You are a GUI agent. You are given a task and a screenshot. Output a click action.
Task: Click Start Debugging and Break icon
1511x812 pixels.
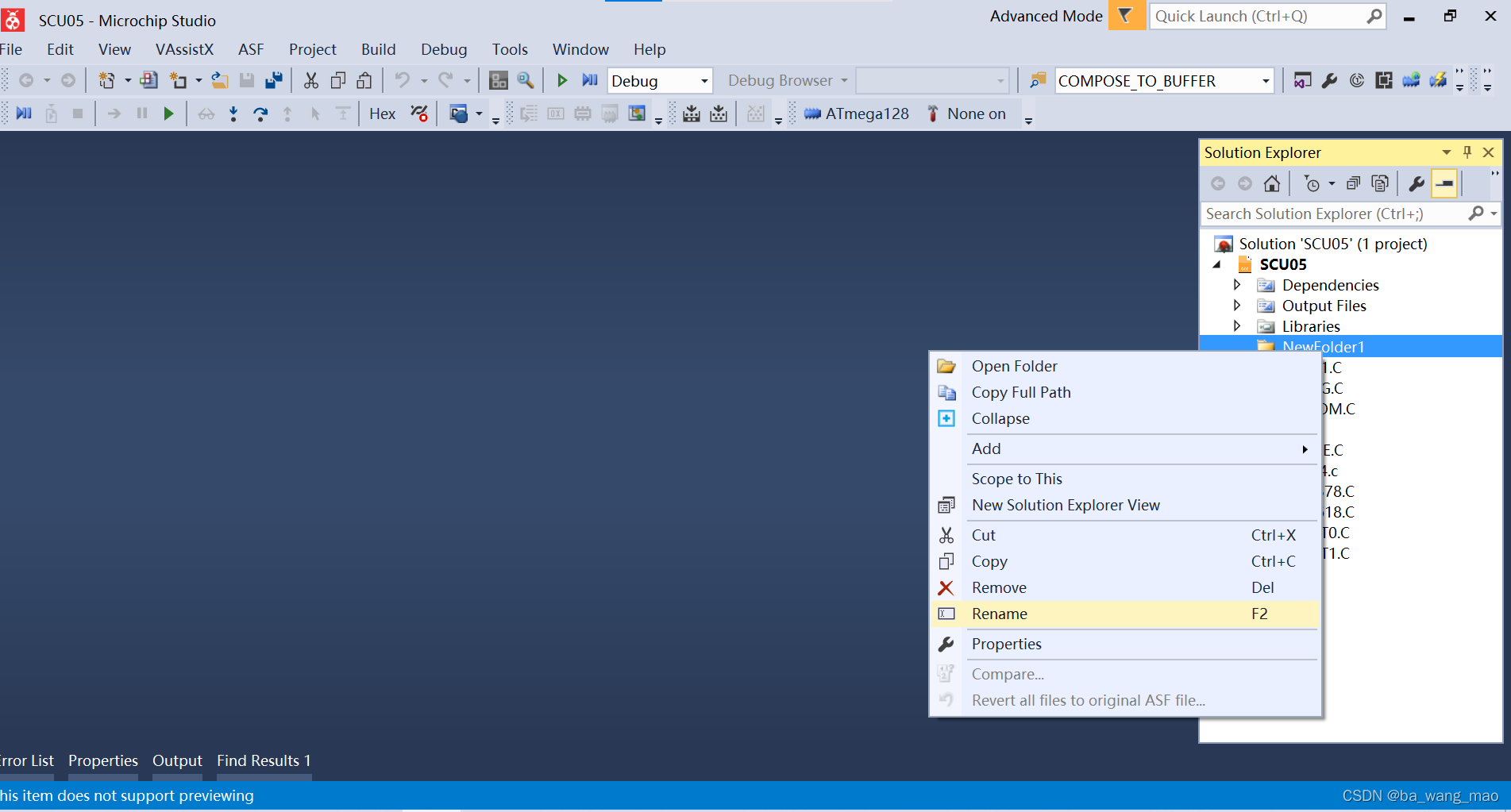(589, 80)
